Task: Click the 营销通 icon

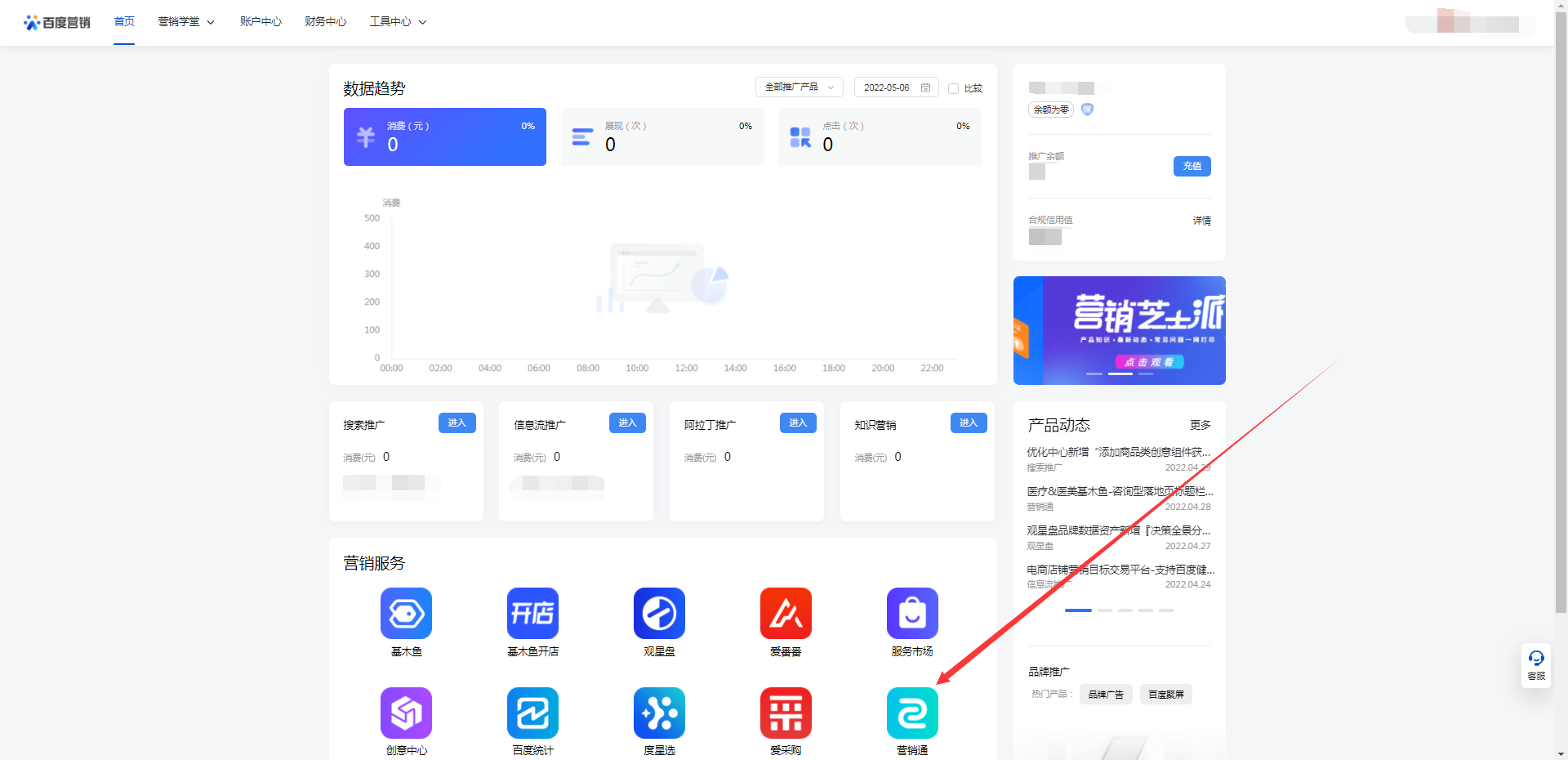Action: [912, 713]
